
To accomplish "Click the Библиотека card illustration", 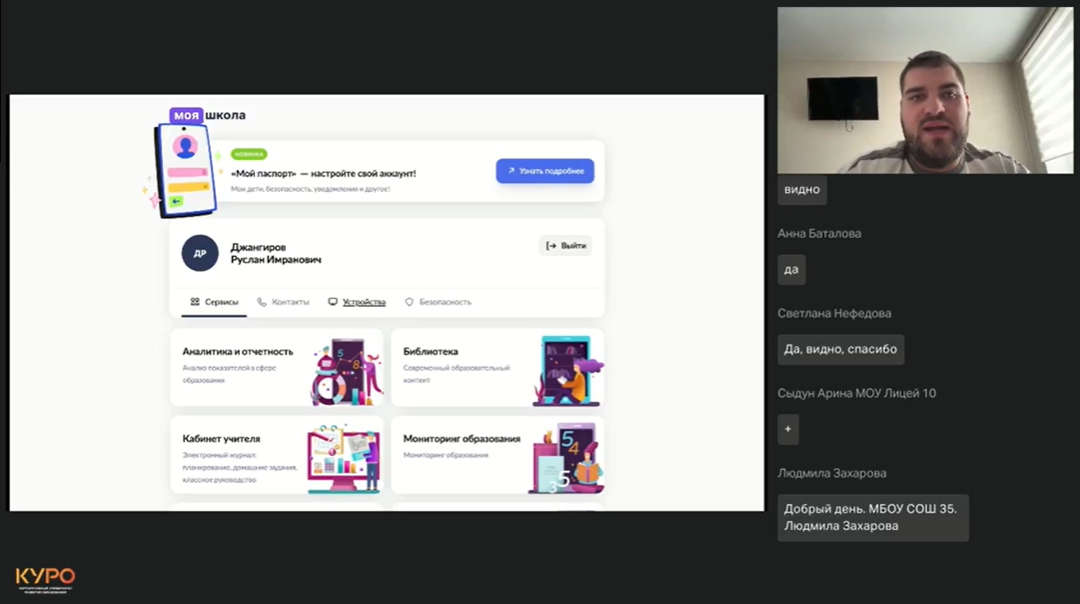I will click(x=571, y=370).
